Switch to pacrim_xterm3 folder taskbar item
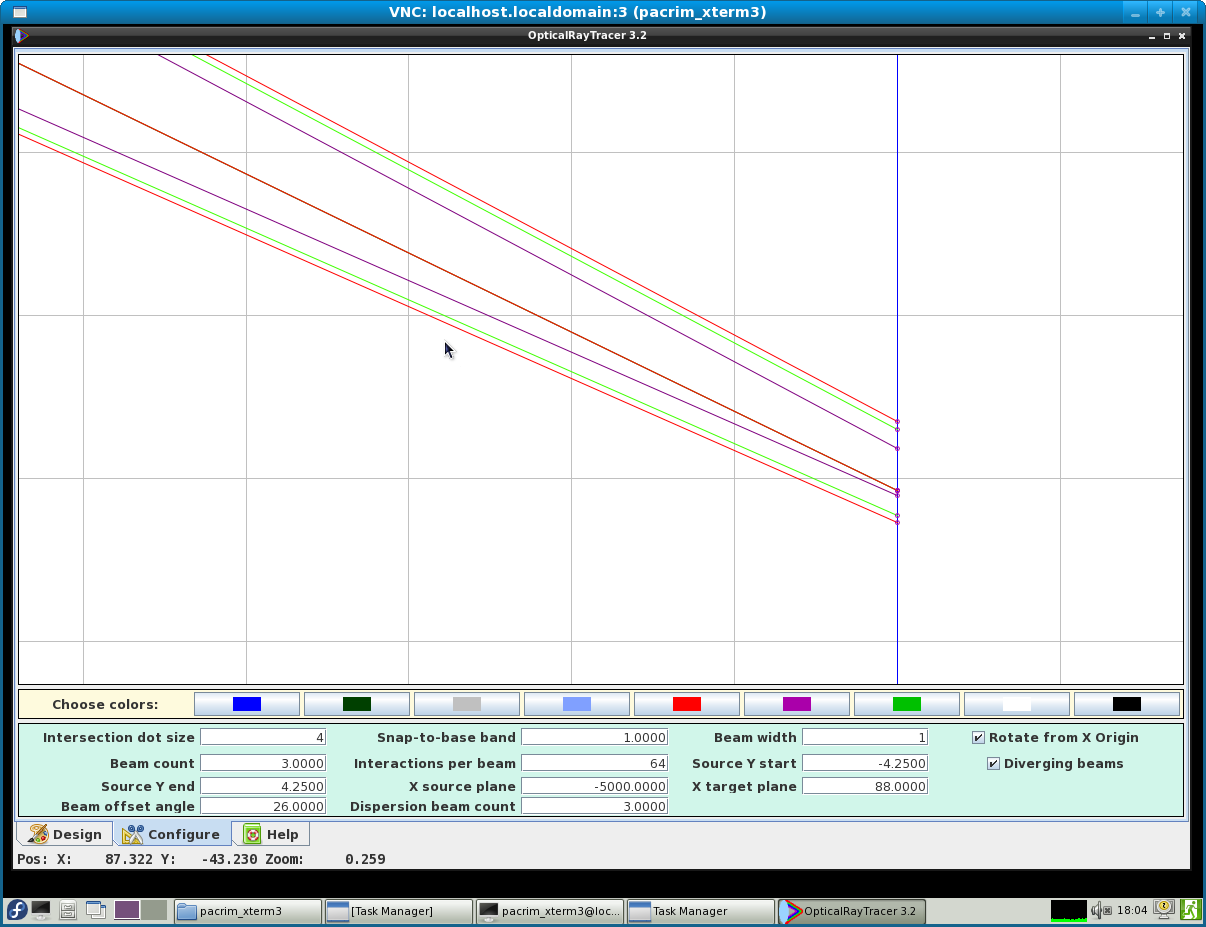The image size is (1206, 927). (x=248, y=911)
